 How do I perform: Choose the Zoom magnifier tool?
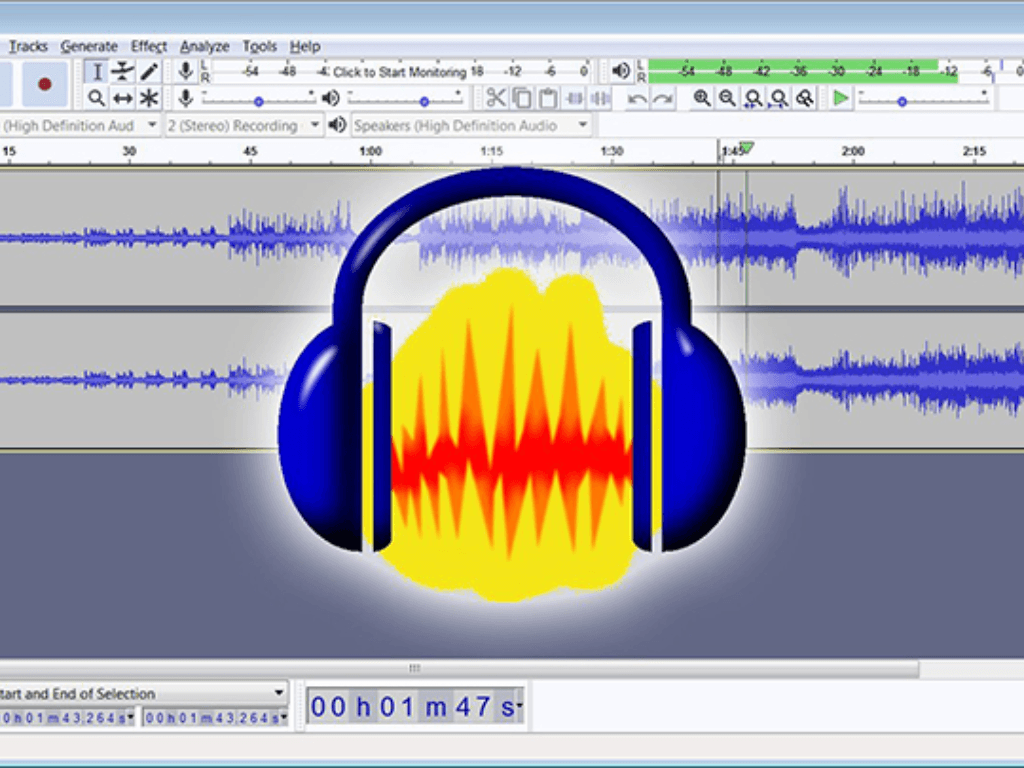coord(97,98)
